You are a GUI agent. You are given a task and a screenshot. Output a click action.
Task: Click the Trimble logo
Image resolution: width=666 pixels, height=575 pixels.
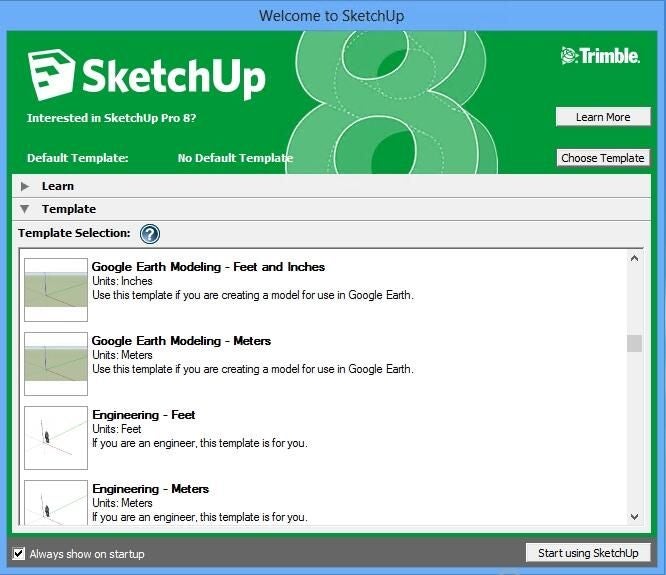pyautogui.click(x=600, y=56)
